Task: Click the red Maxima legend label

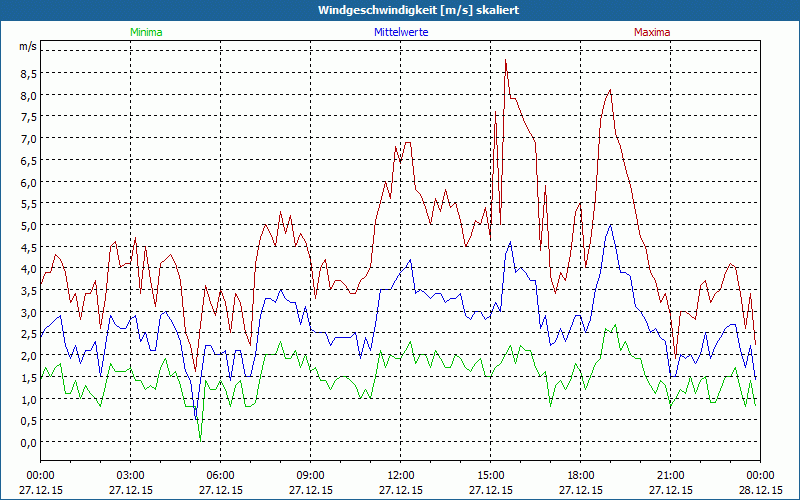Action: (652, 32)
